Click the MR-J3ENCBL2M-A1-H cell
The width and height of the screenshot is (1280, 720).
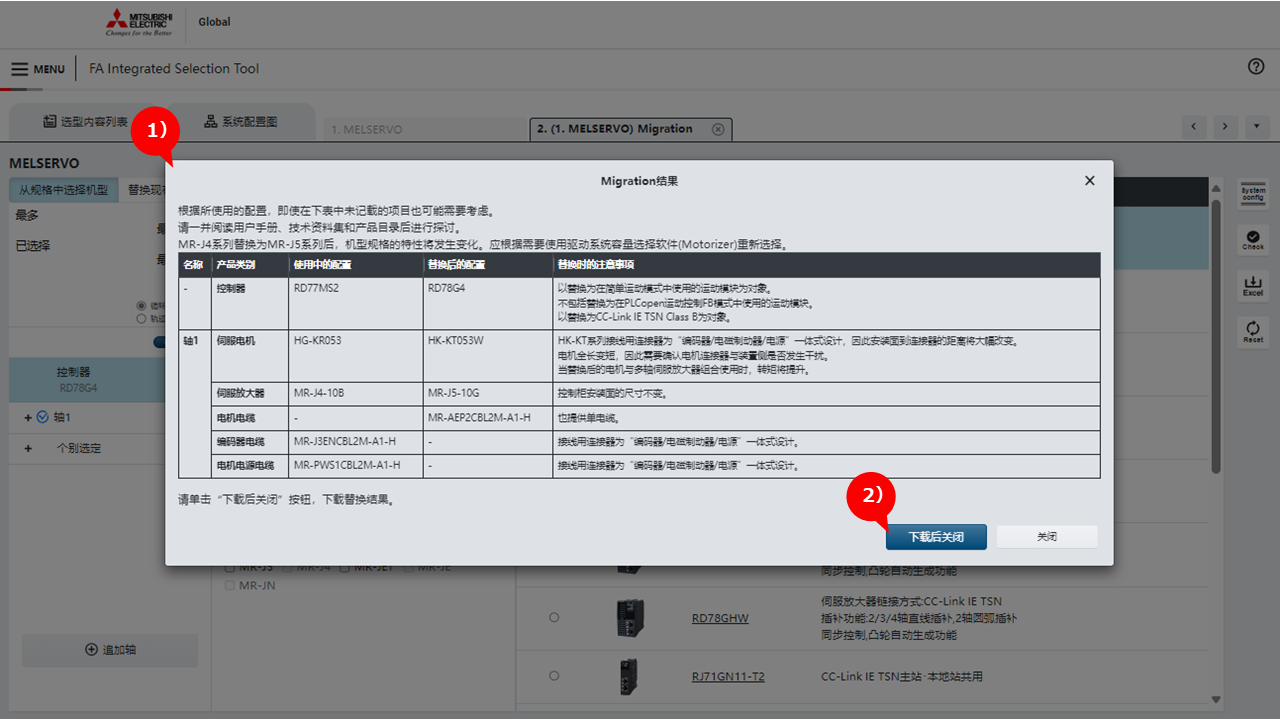tap(355, 441)
